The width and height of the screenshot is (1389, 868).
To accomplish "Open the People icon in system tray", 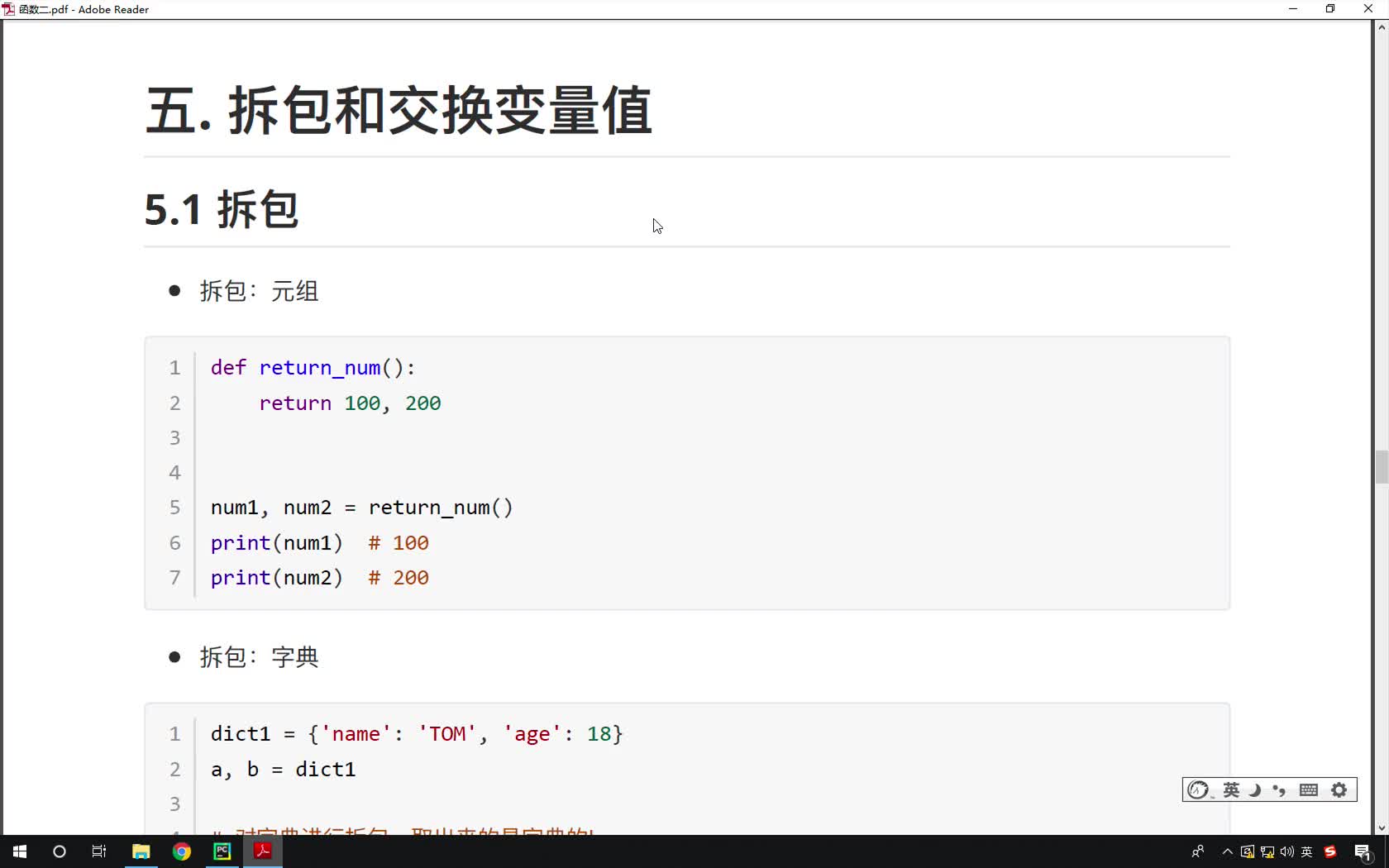I will [1197, 851].
